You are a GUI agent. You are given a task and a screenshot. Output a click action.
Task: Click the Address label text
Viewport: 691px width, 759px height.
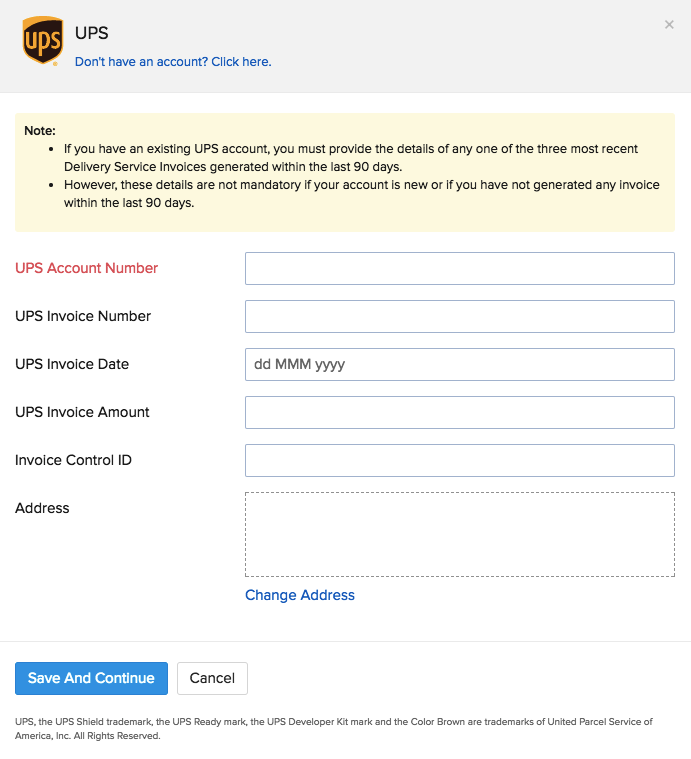coord(42,508)
